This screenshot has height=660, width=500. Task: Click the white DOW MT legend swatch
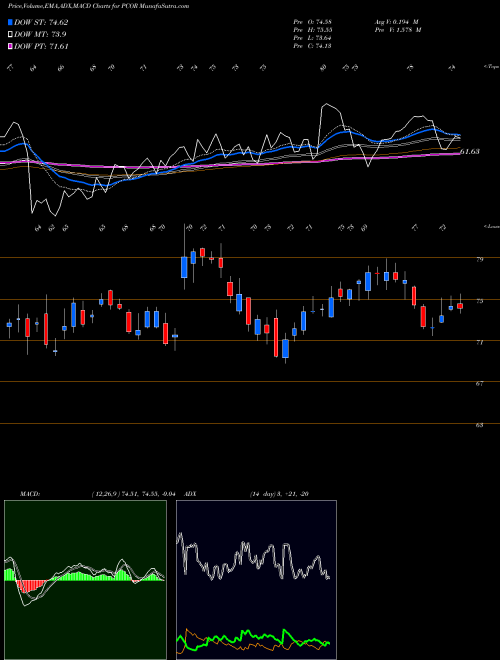10,35
